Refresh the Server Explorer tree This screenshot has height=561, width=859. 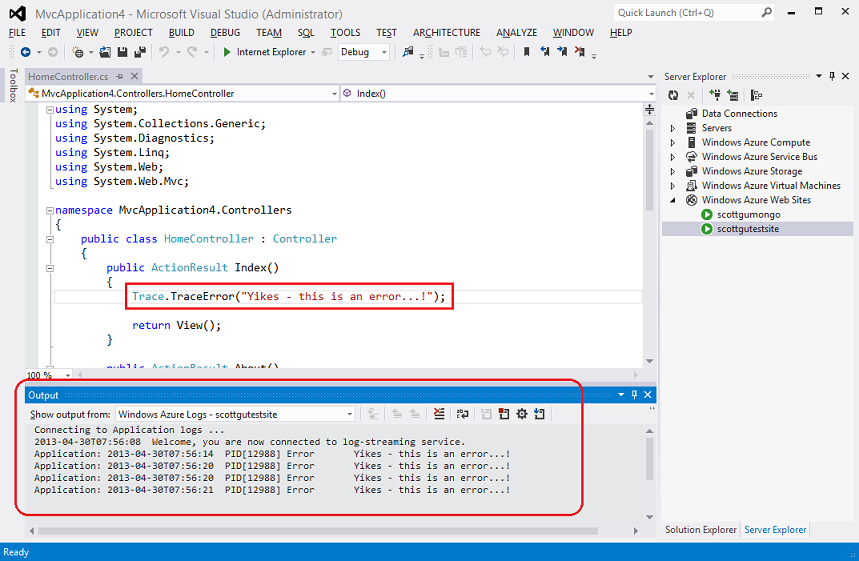tap(673, 95)
